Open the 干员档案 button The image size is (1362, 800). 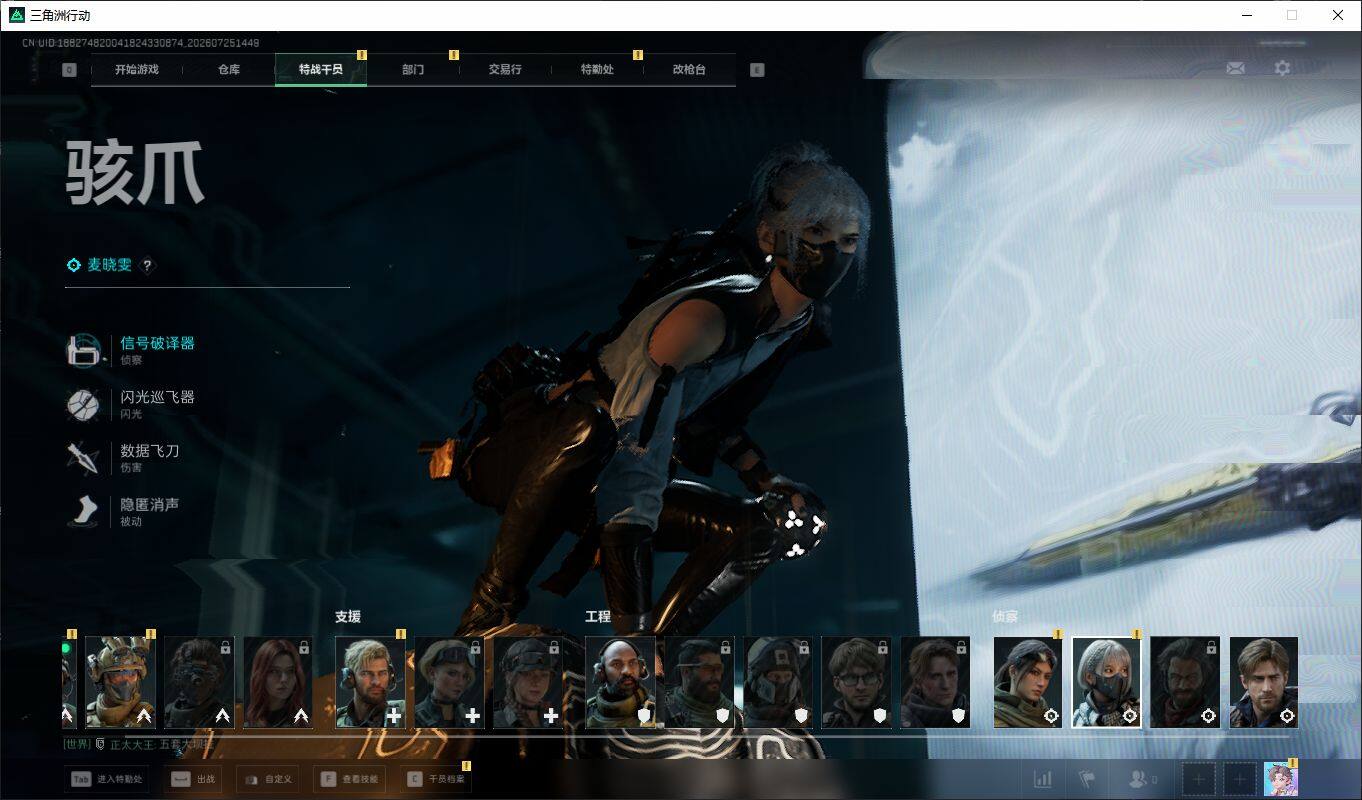coord(434,779)
